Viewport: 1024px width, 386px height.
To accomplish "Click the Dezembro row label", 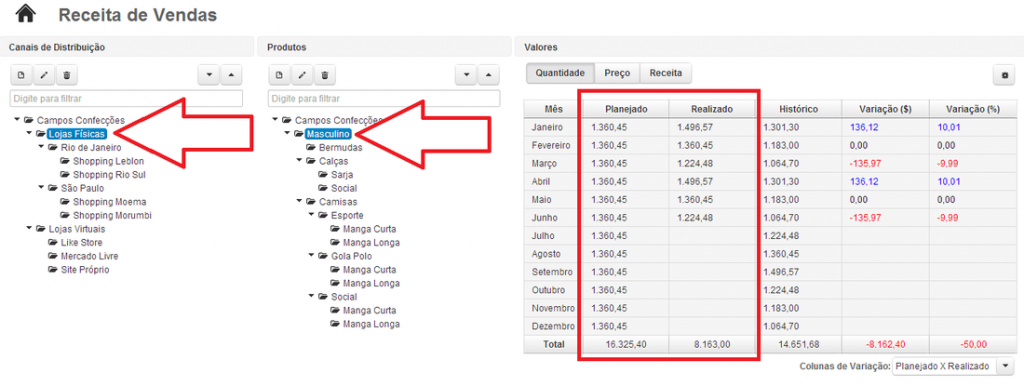I will [x=553, y=325].
